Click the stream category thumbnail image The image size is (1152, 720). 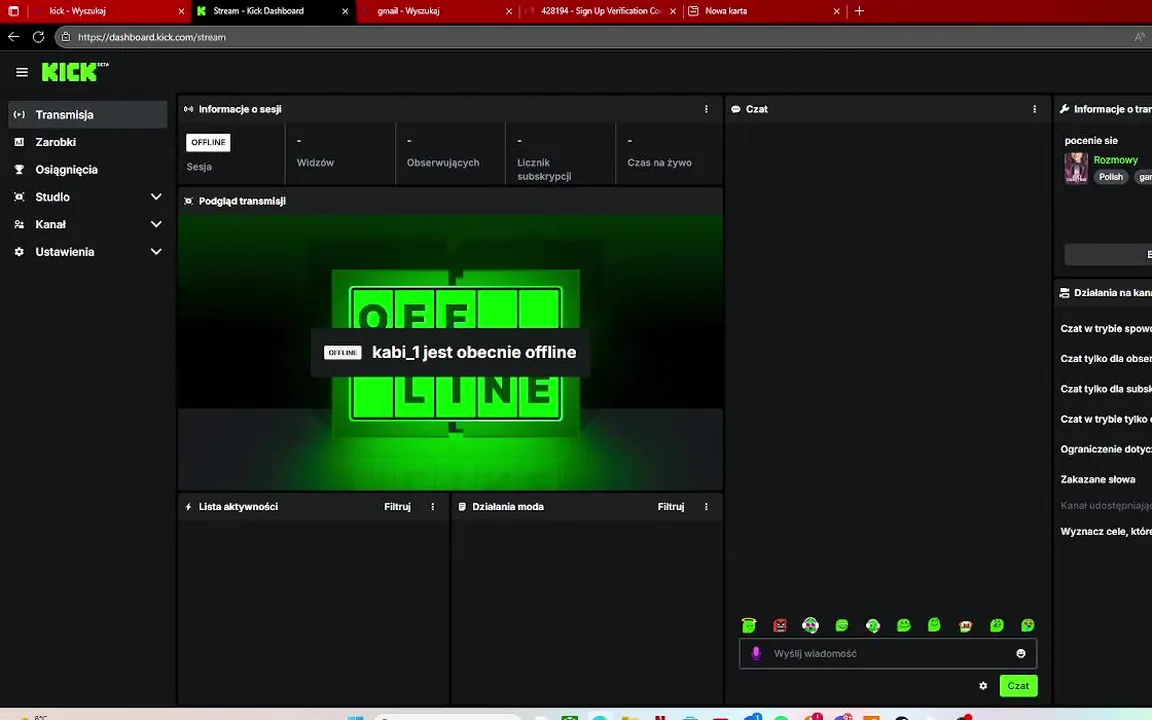point(1076,168)
